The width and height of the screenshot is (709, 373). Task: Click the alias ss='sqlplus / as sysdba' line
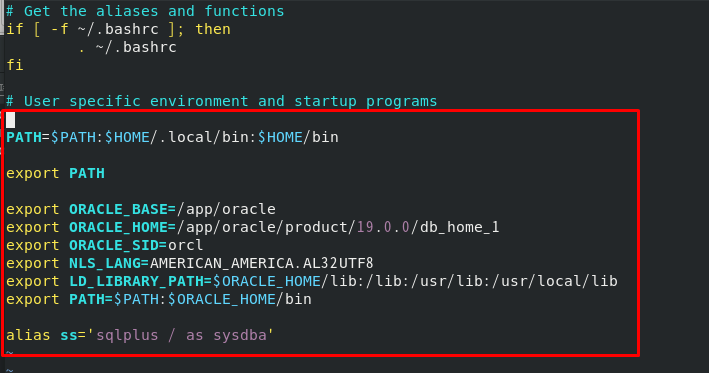tap(140, 335)
